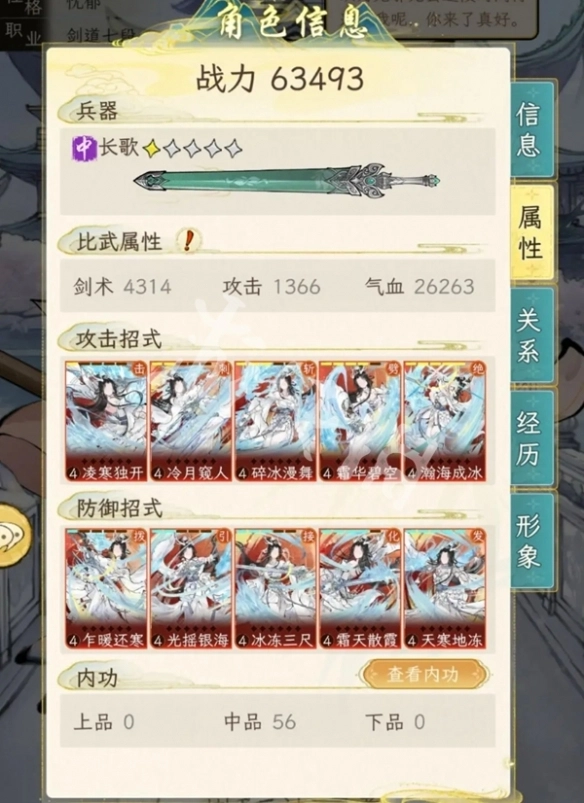Tap the 长歌 sword weapon image
The width and height of the screenshot is (584, 803).
287,182
